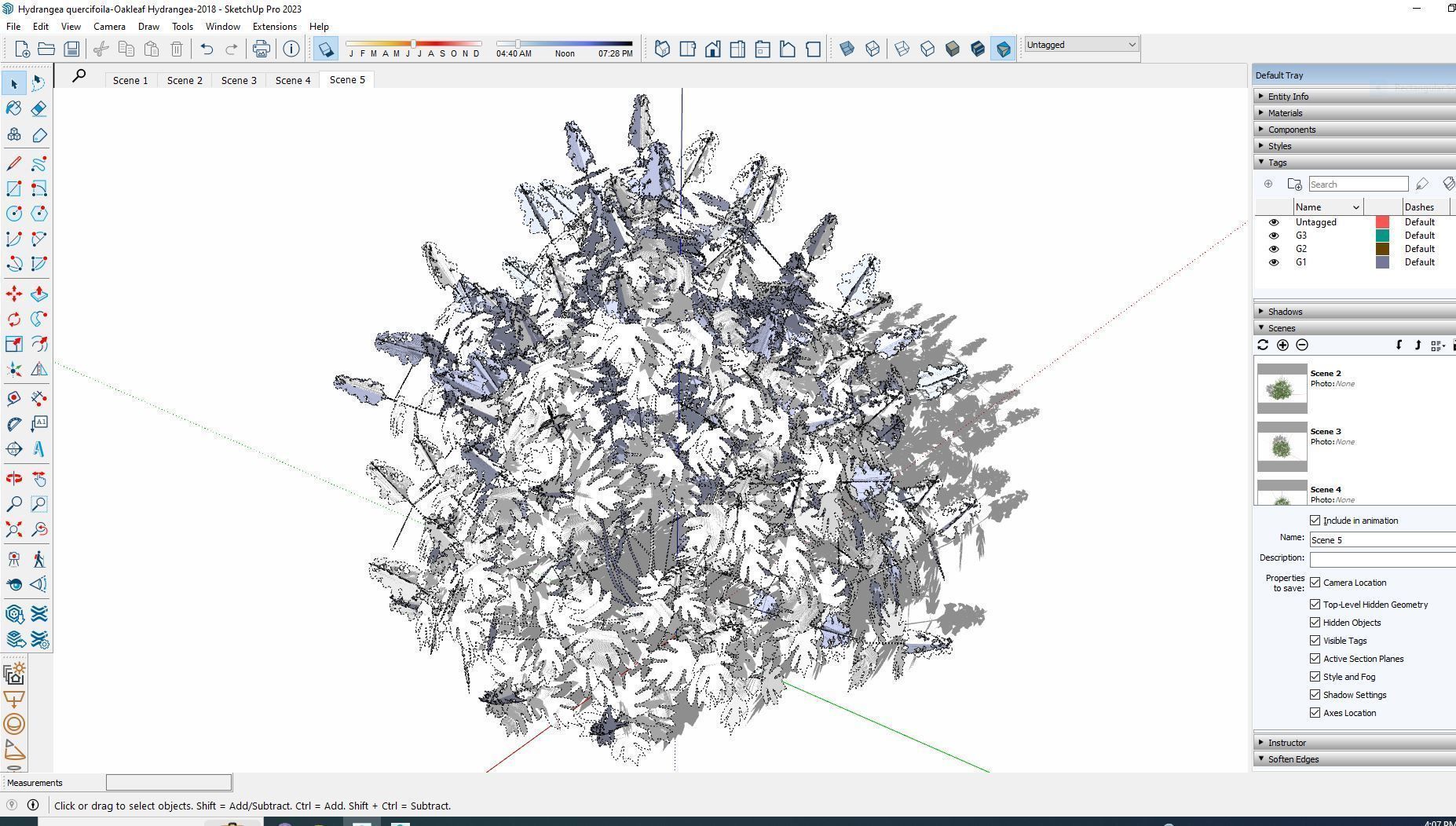Uncheck the Shadow Settings checkbox
This screenshot has width=1456, height=826.
click(1315, 695)
